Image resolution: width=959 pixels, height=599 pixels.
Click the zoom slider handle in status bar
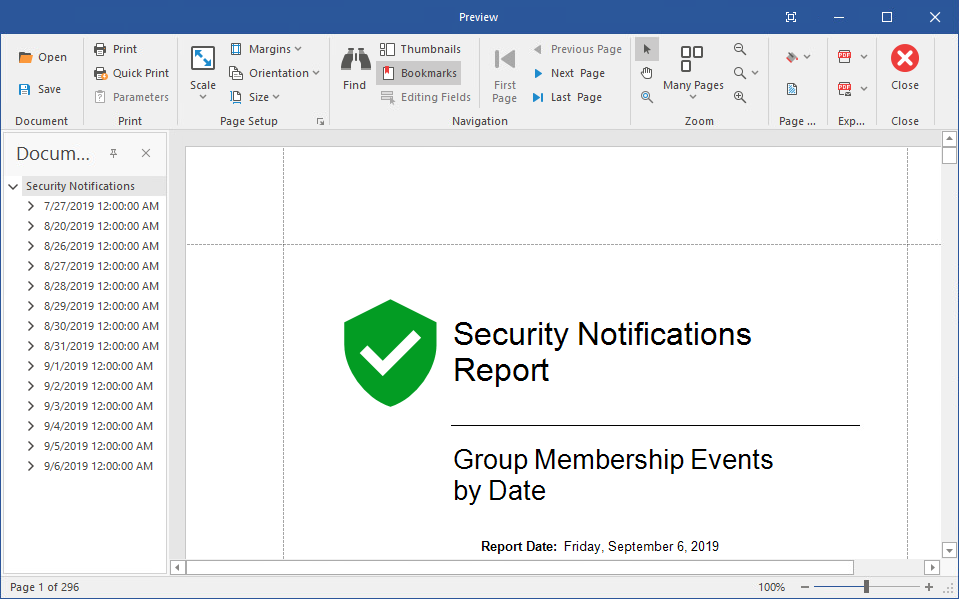click(x=866, y=587)
